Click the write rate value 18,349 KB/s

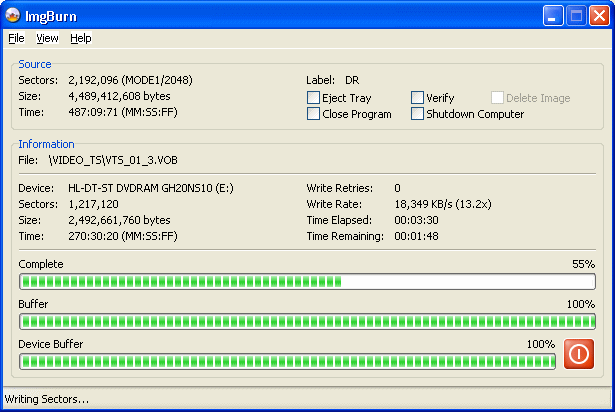(423, 204)
